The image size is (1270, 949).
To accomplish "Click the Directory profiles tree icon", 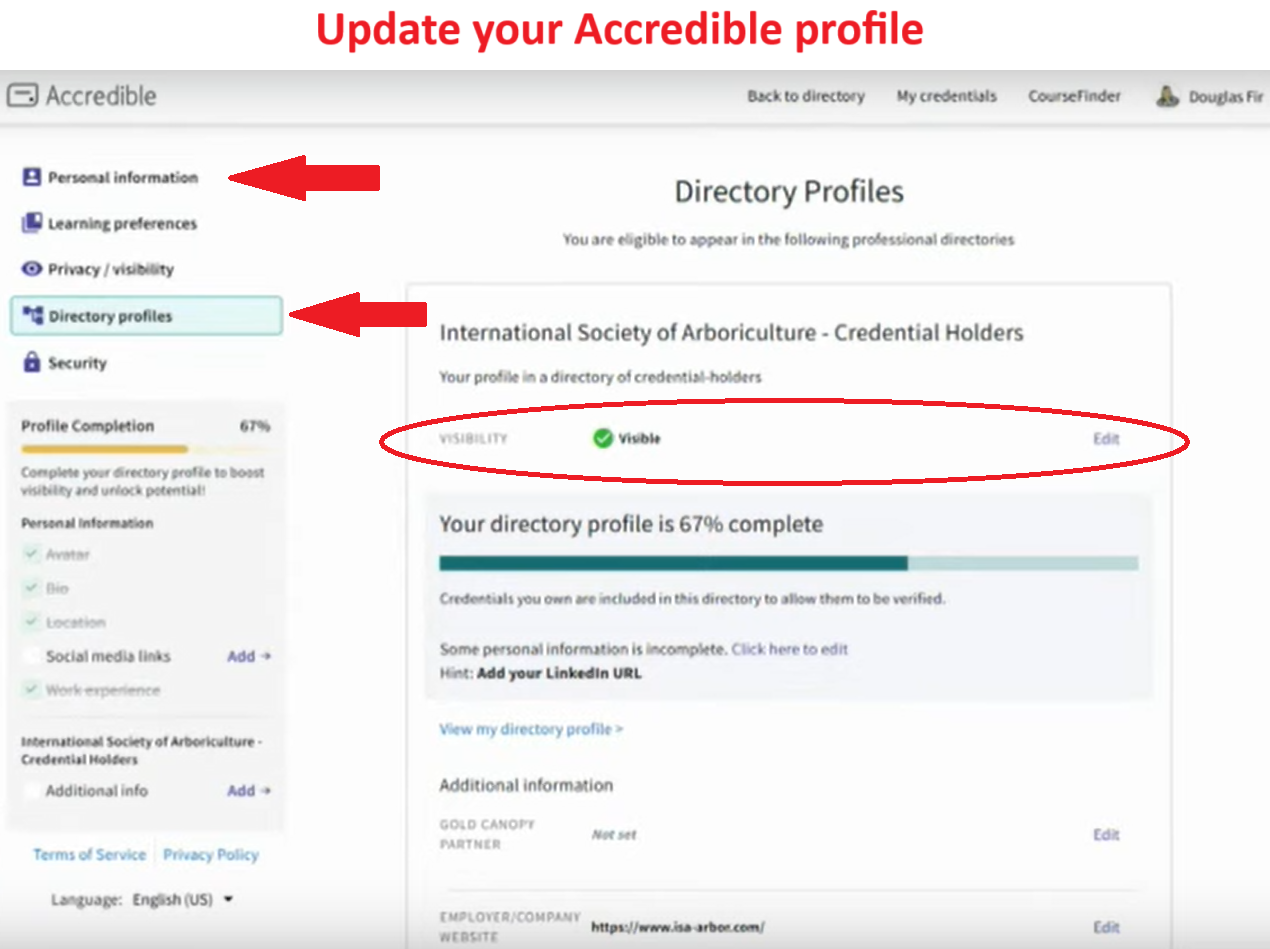I will click(x=32, y=316).
